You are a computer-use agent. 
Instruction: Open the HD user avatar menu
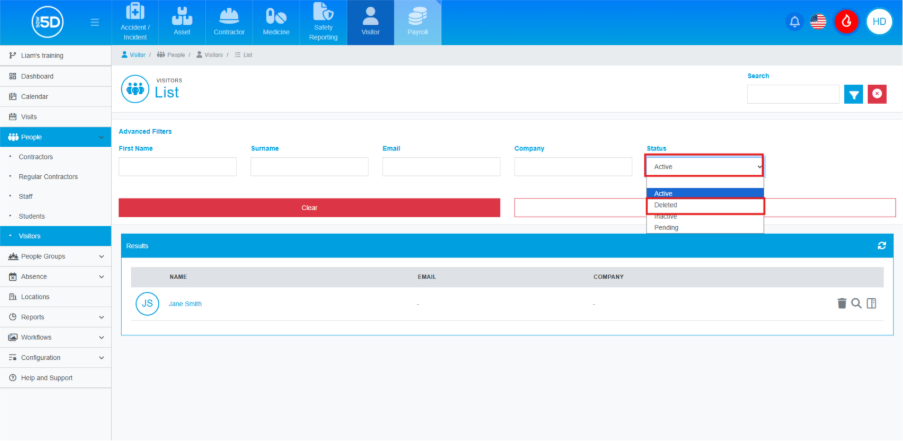point(879,22)
